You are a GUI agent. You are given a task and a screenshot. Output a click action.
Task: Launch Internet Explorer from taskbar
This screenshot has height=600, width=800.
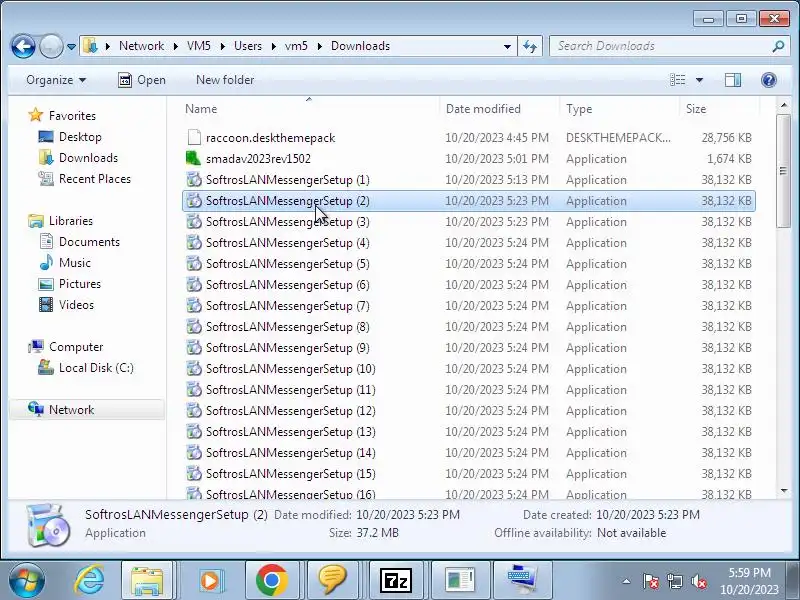point(90,581)
